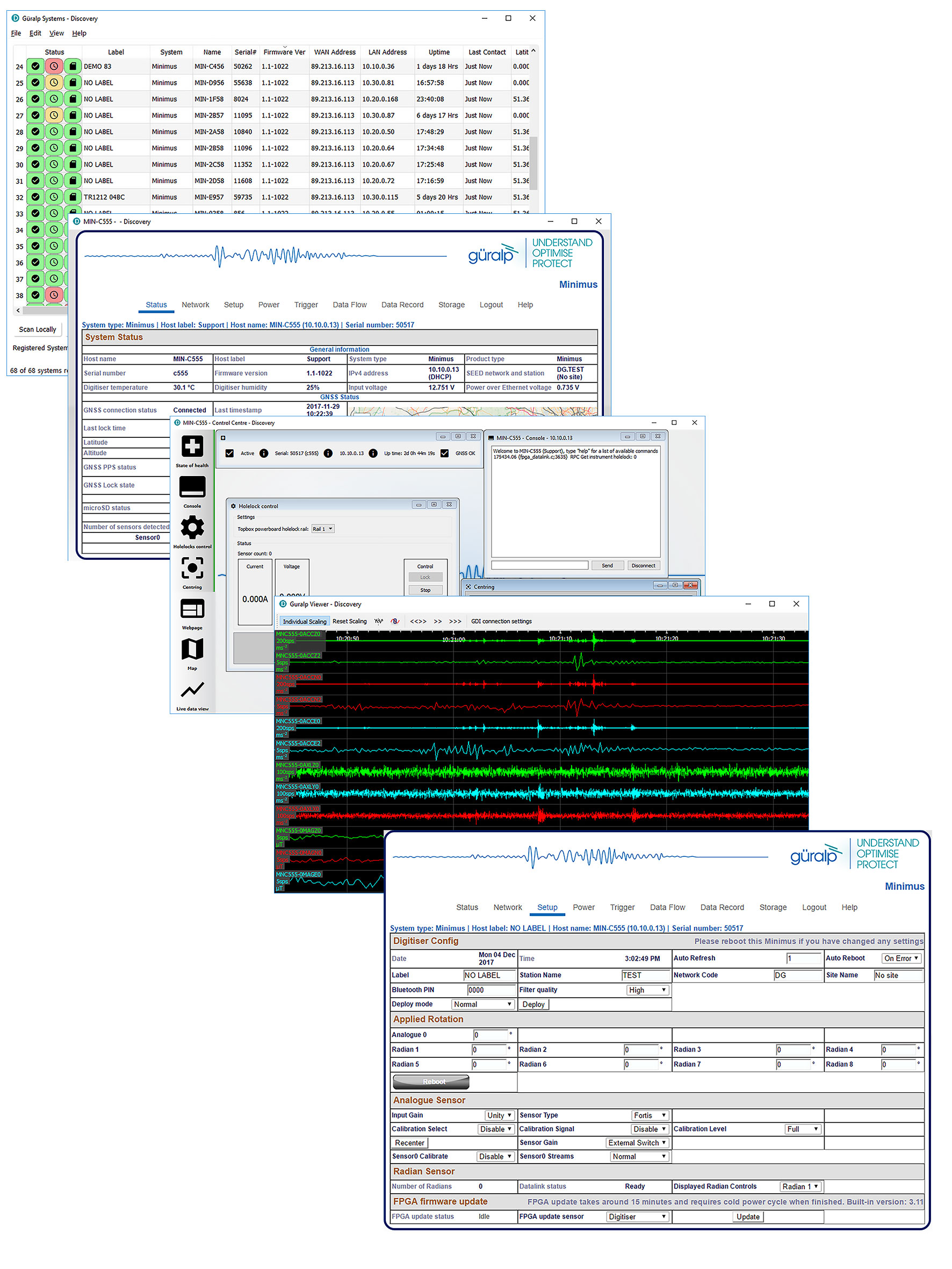This screenshot has height=1269, width=952.
Task: Click the Scan Locally button
Action: pos(37,329)
